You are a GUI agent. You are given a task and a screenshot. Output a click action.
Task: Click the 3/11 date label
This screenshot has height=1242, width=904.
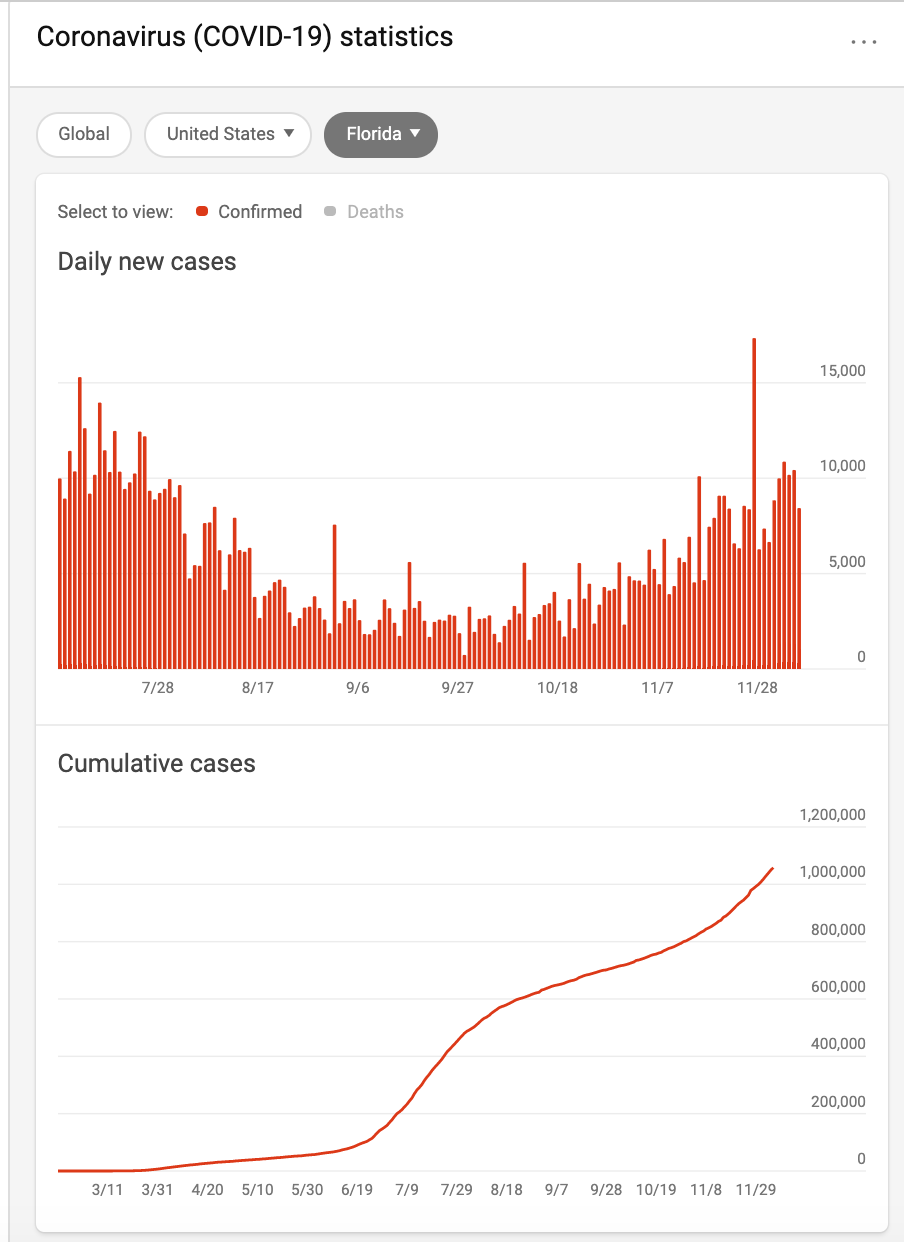point(107,1190)
